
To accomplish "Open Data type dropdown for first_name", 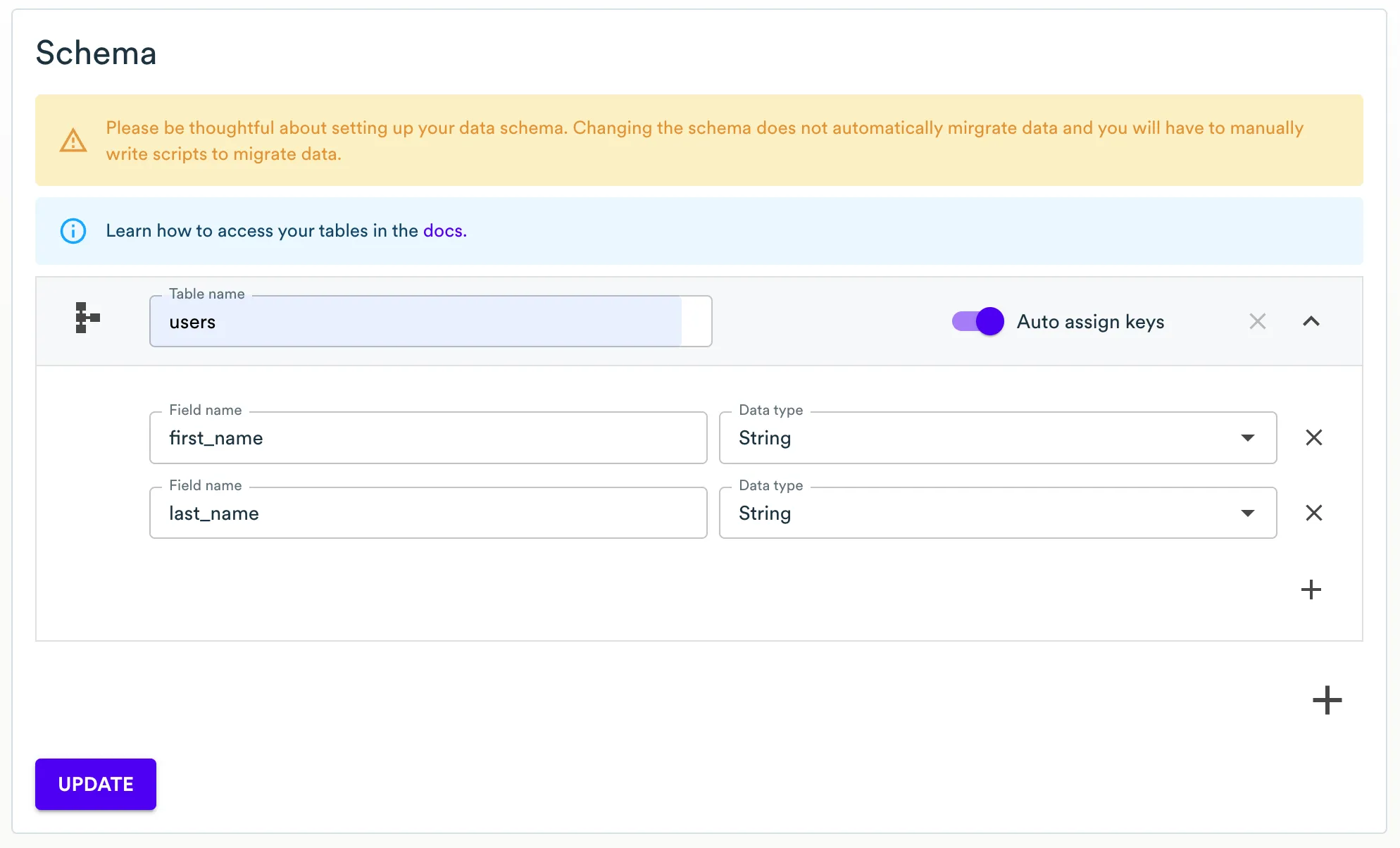I will pyautogui.click(x=997, y=438).
